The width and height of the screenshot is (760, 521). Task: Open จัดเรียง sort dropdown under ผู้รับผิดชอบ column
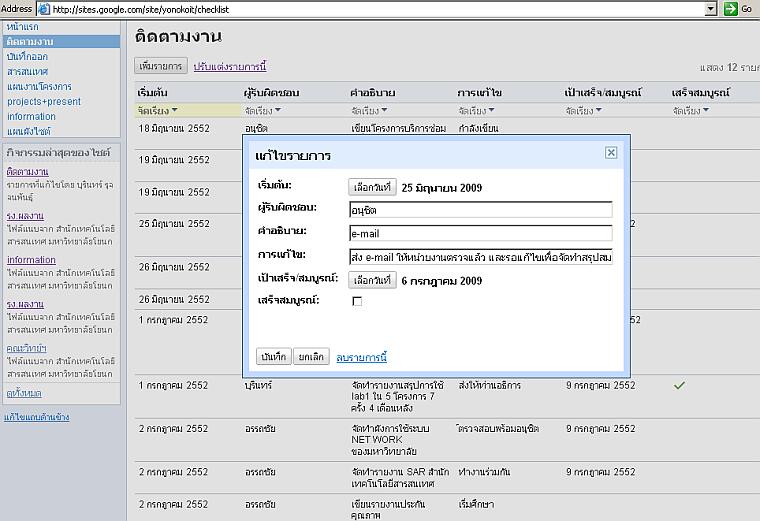pos(263,111)
